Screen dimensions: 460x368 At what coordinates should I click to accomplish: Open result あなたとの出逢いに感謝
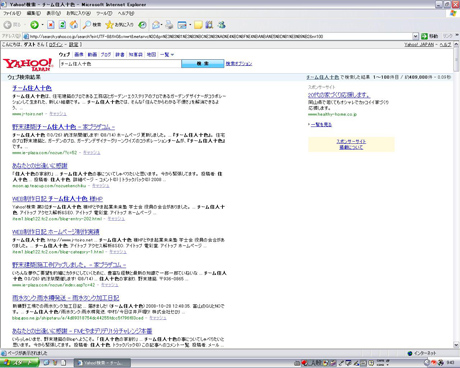(x=40, y=166)
